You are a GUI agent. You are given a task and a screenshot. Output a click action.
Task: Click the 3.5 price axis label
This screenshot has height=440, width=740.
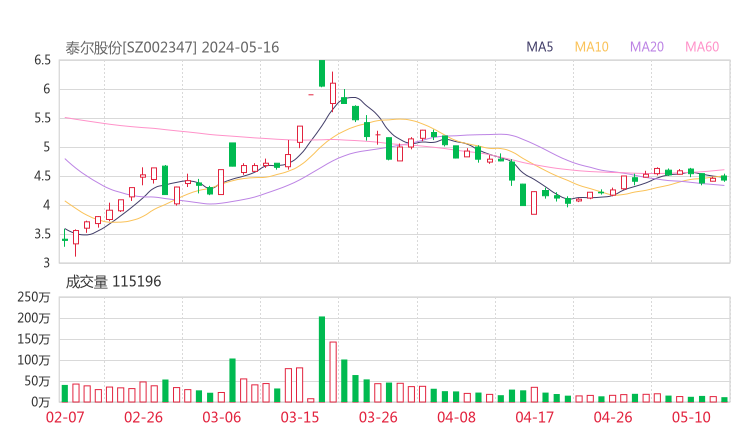[42, 234]
